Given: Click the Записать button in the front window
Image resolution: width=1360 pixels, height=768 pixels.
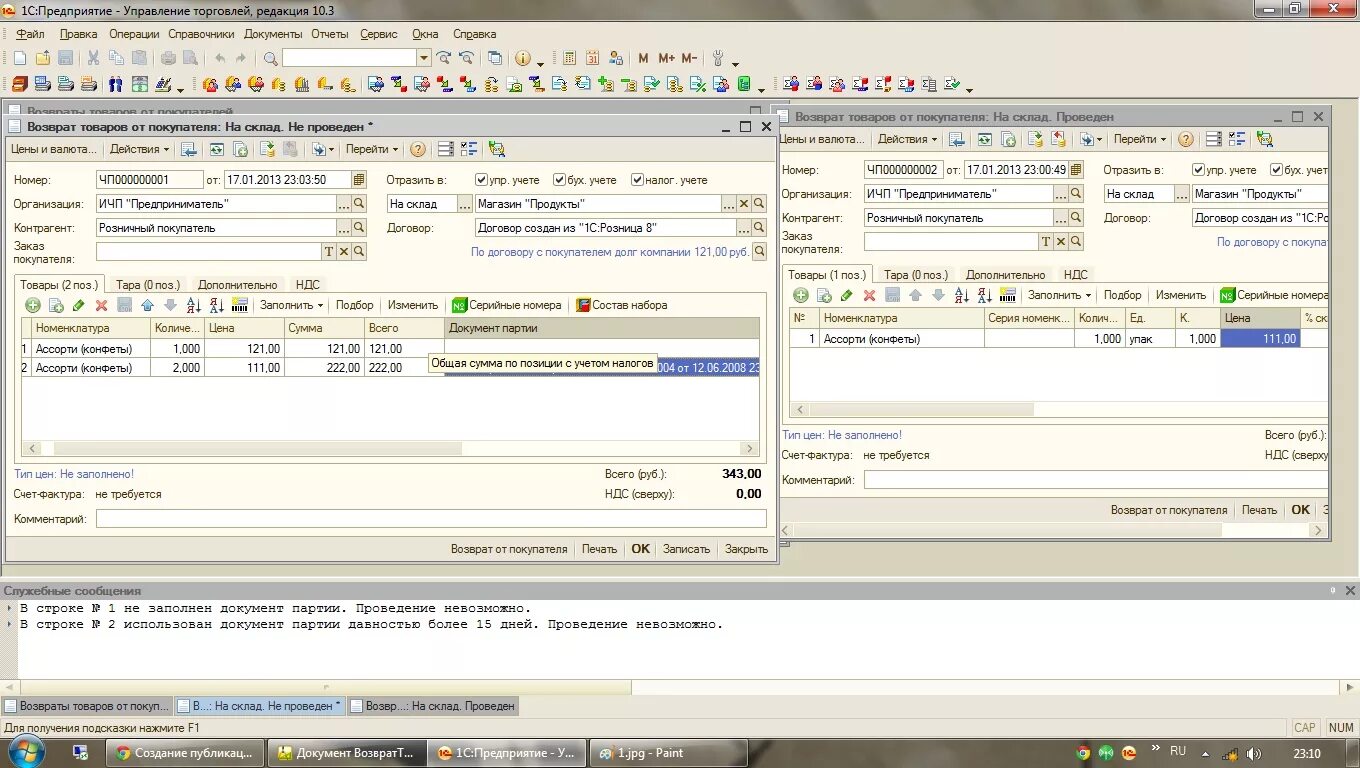Looking at the screenshot, I should tap(686, 549).
